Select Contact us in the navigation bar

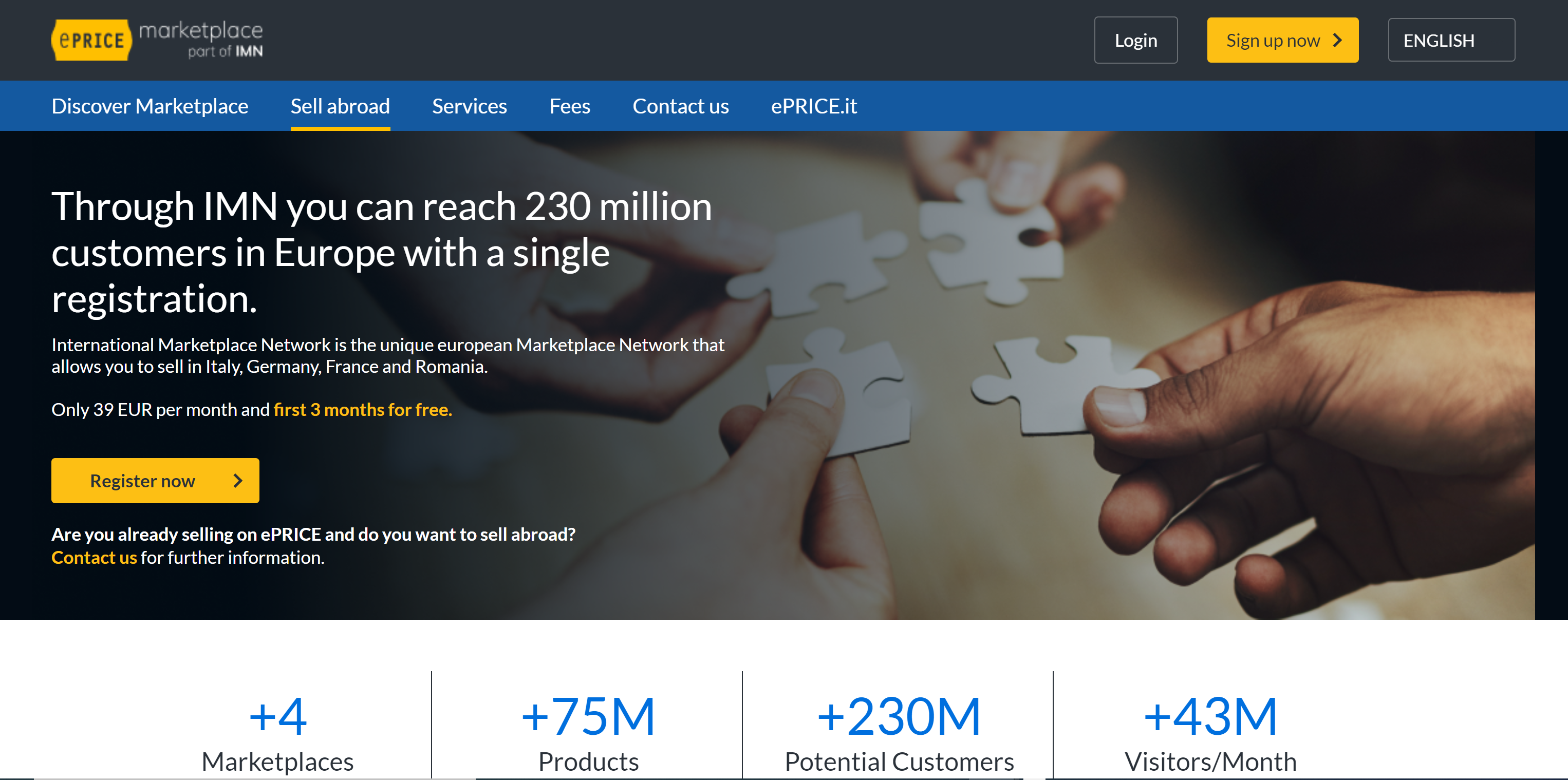681,106
